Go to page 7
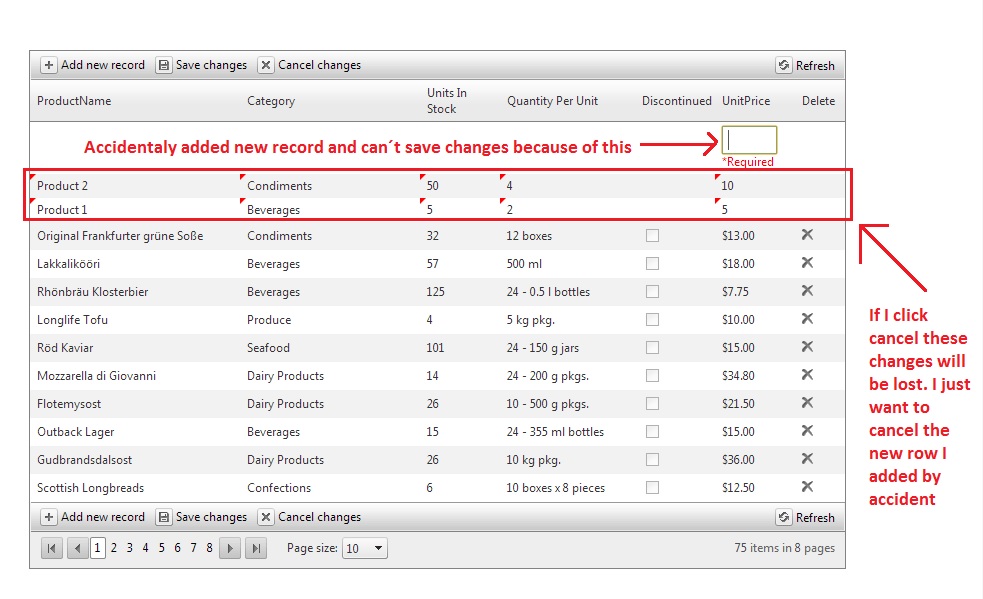 193,548
